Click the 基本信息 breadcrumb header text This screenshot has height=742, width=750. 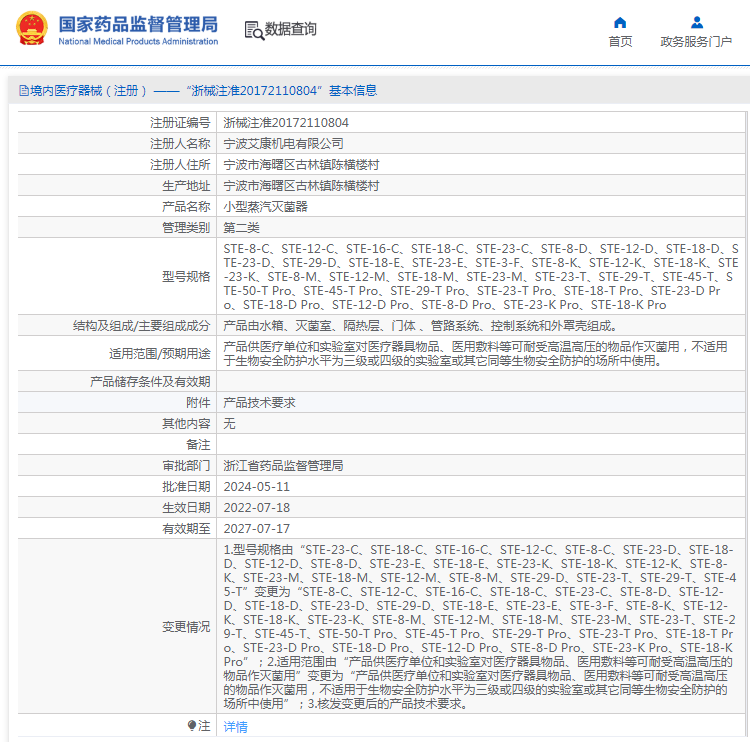(x=353, y=90)
